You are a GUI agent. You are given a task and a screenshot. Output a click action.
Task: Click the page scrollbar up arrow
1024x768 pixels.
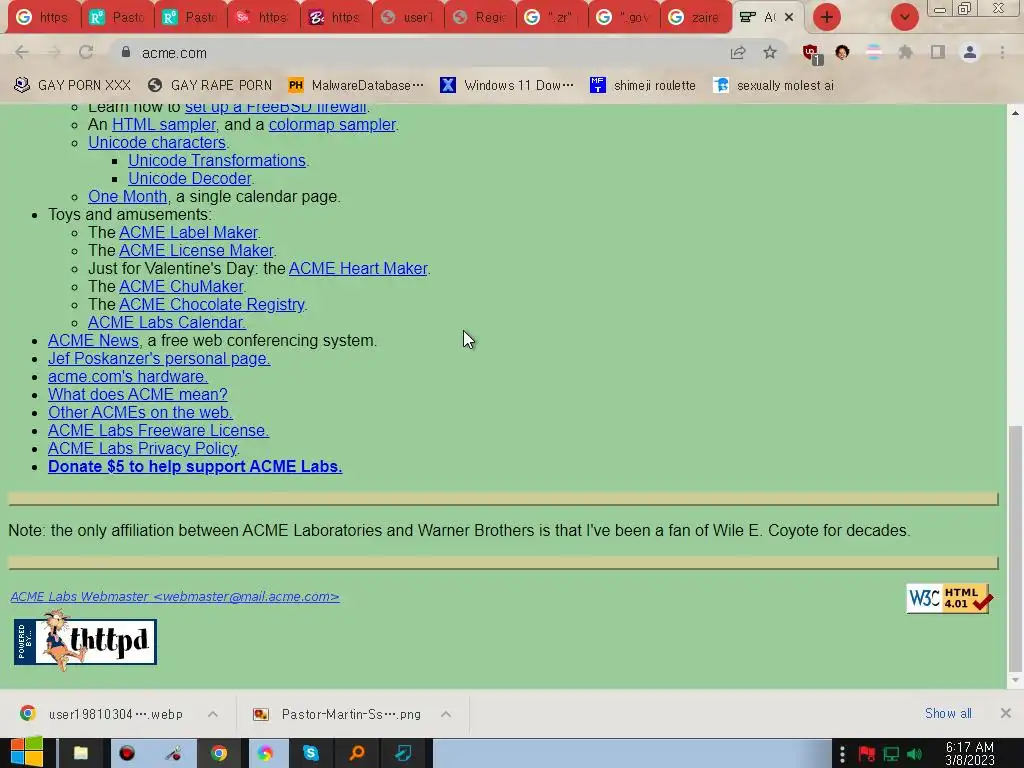point(1015,112)
